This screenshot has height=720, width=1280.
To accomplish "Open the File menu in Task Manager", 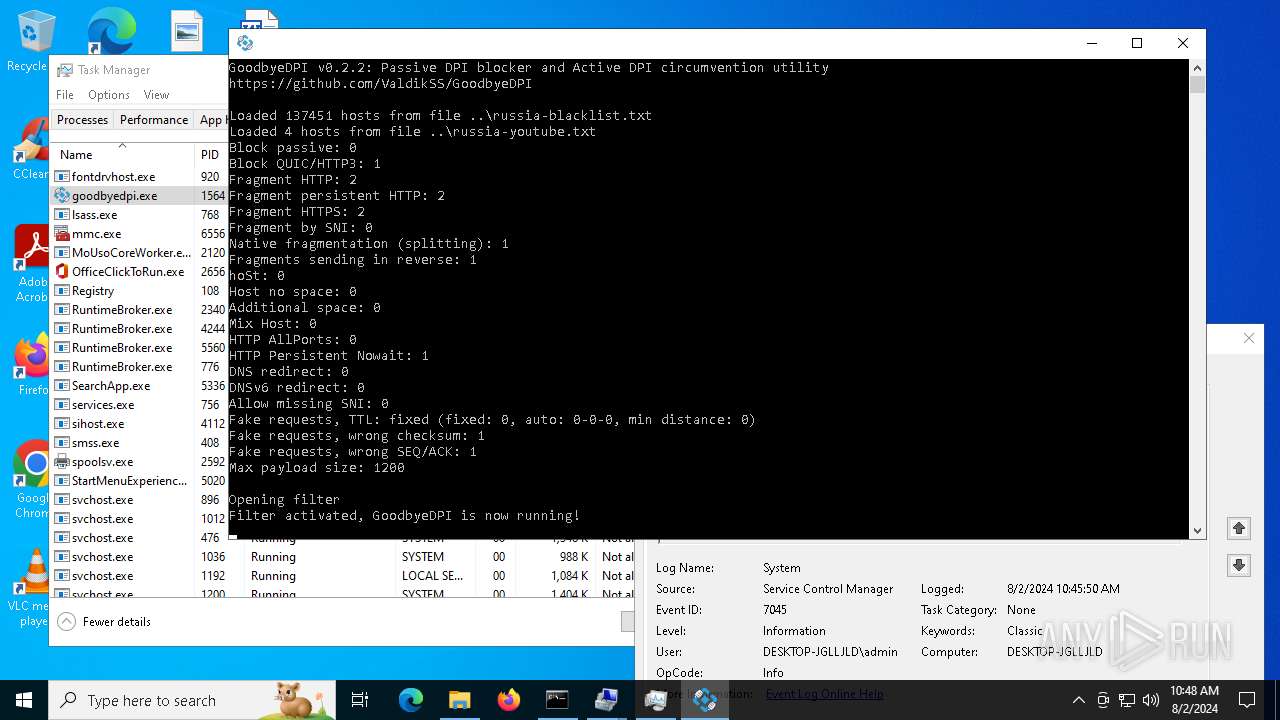I will tap(65, 95).
